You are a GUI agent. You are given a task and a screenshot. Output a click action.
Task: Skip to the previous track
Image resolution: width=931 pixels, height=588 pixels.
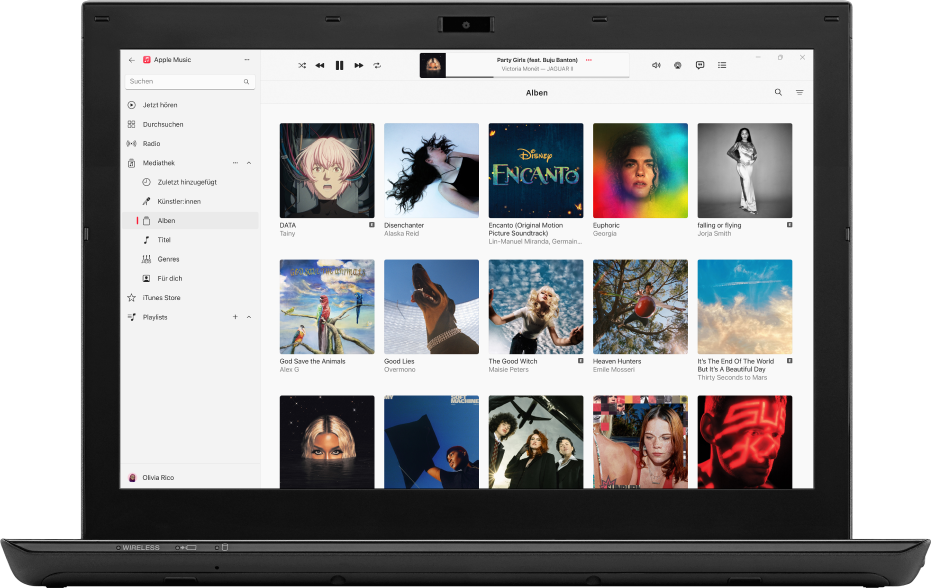pyautogui.click(x=320, y=65)
